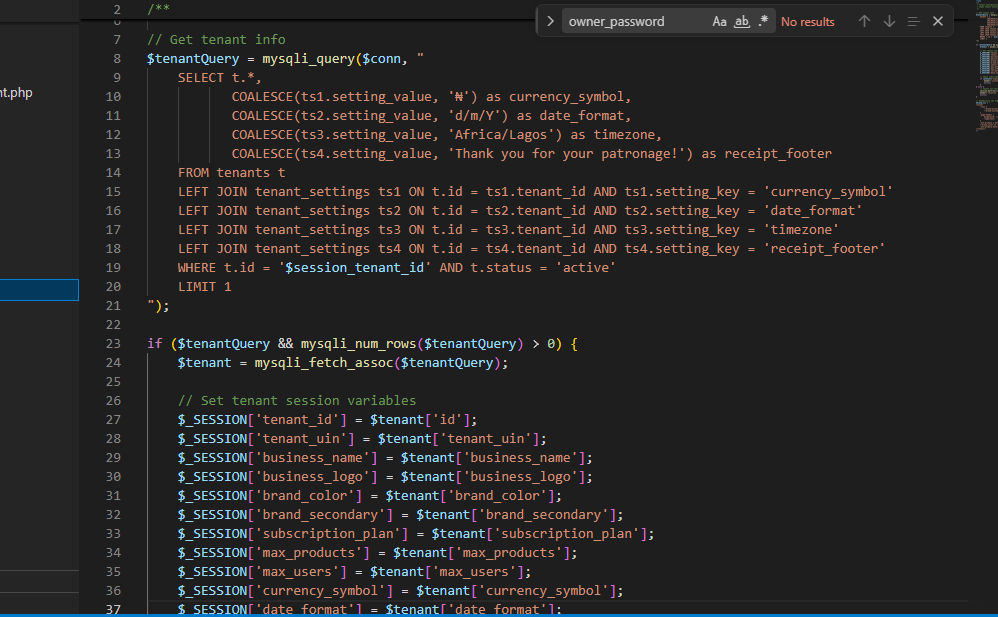
Task: Click $_SESSION['max_products'] on line 34
Action: (x=274, y=553)
